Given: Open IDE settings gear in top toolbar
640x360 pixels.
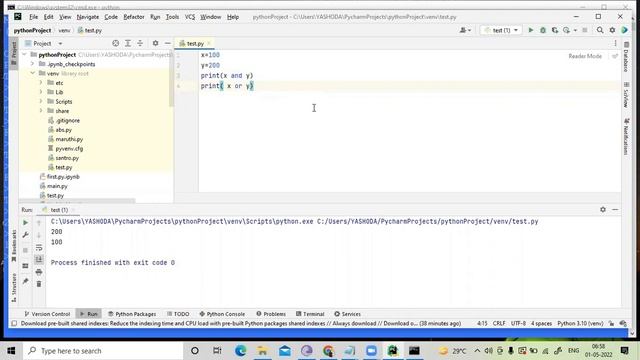Looking at the screenshot, I should tap(612, 30).
